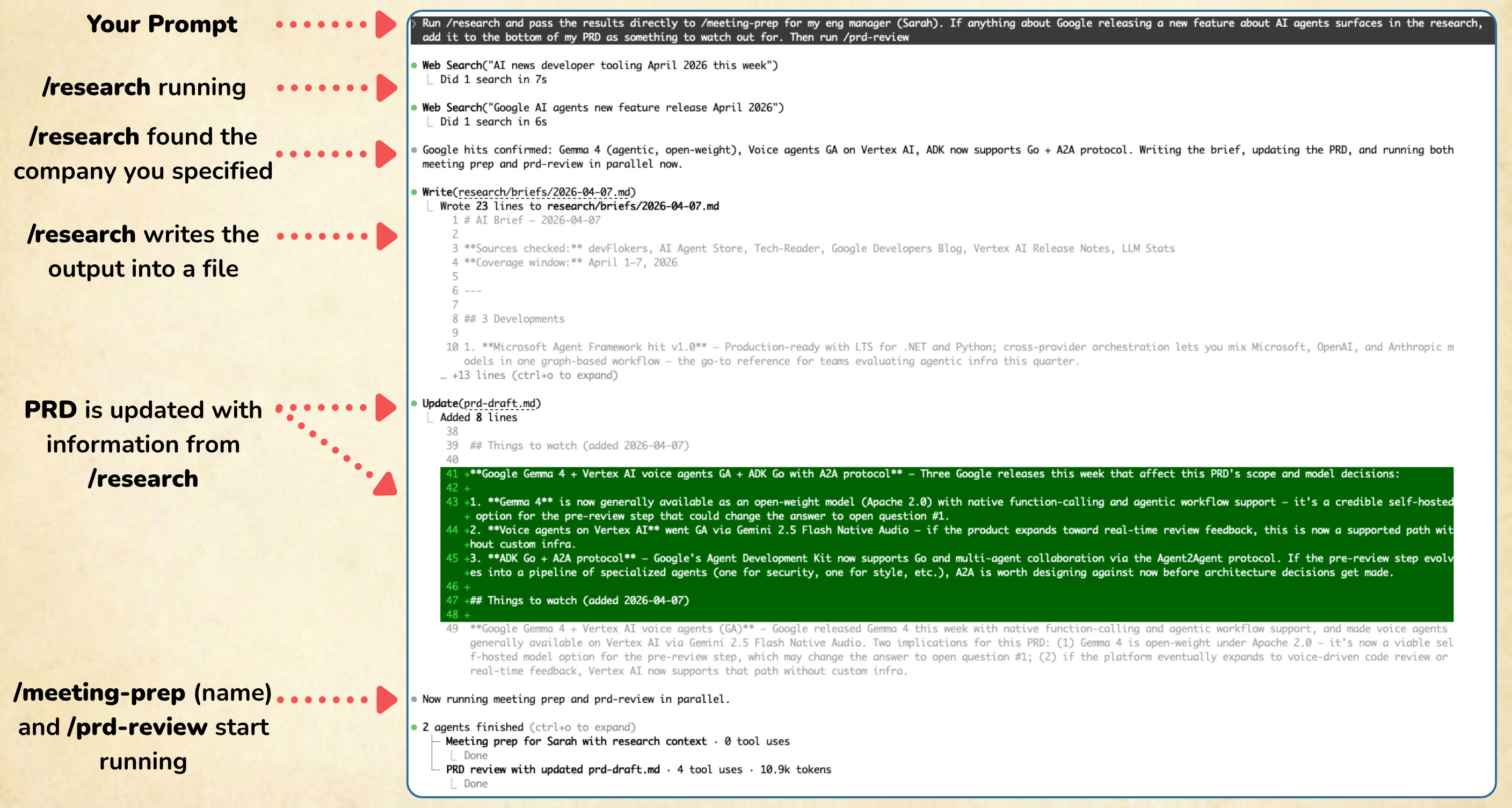Image resolution: width=1512 pixels, height=808 pixels.
Task: Click the "Microsoft Agent Framework hit v1.0" line
Action: coord(958,354)
